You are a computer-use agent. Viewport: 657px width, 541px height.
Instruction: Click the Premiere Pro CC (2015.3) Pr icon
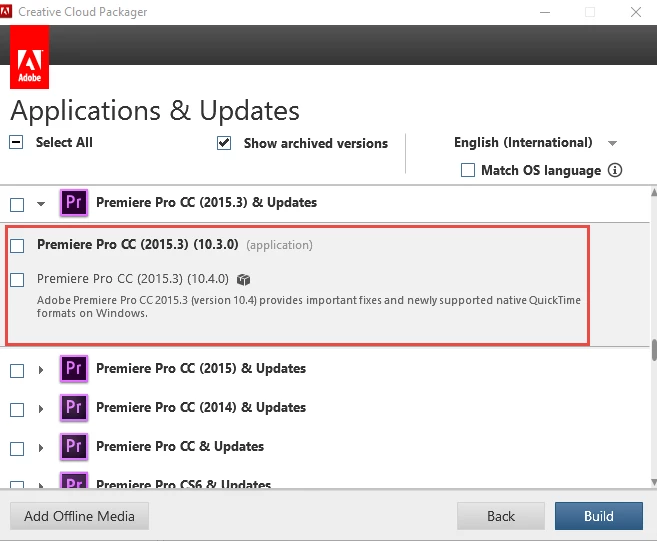(x=74, y=202)
